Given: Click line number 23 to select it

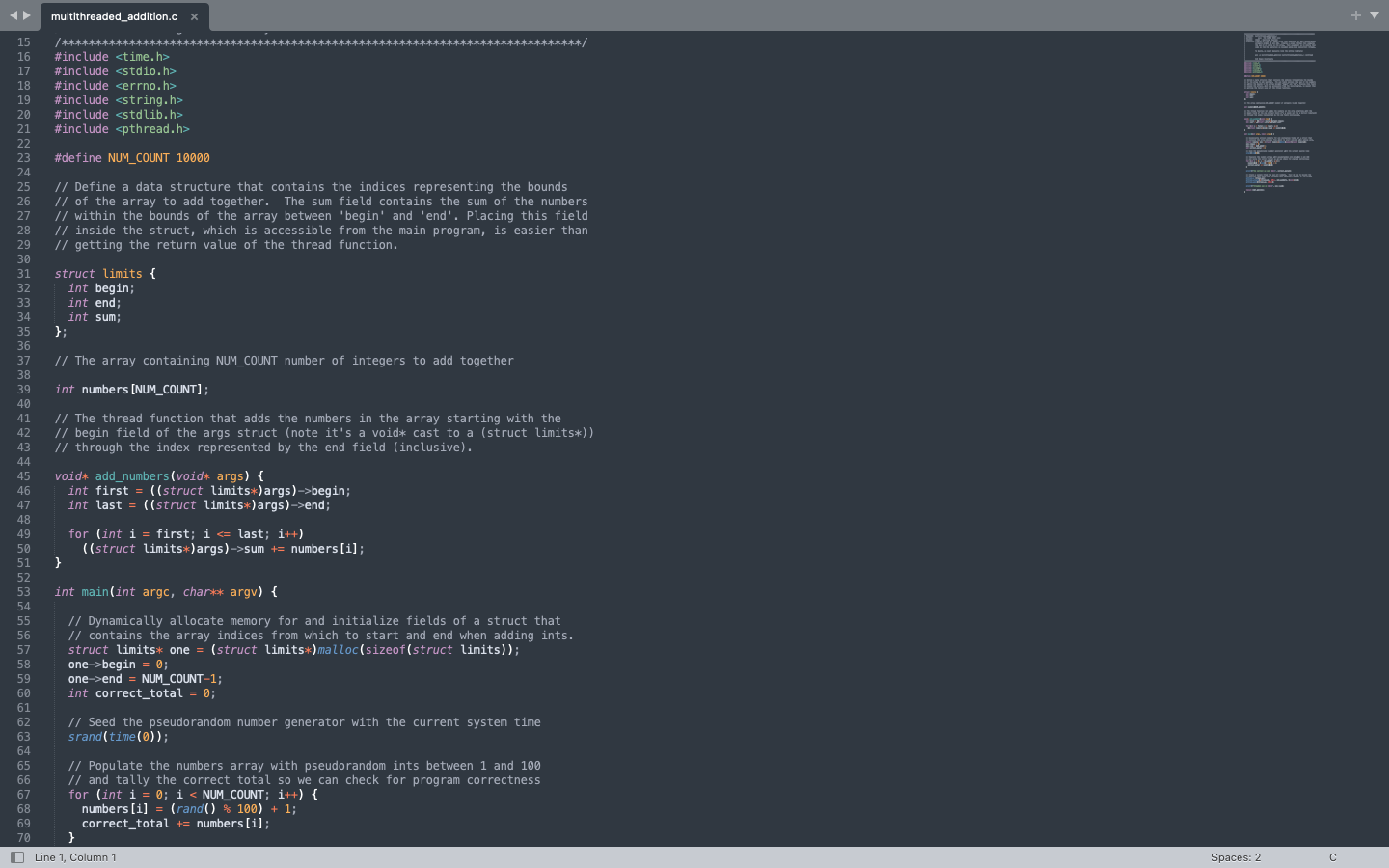Looking at the screenshot, I should (x=24, y=157).
